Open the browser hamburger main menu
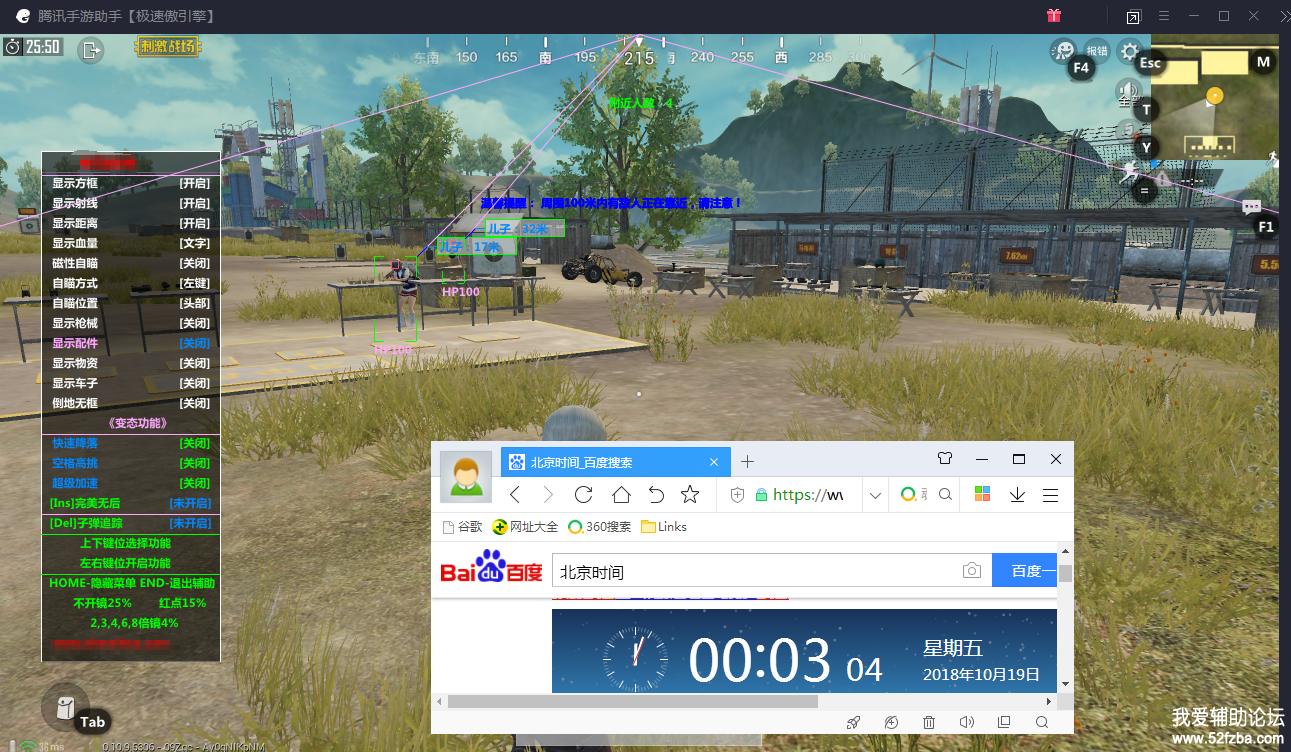Viewport: 1291px width, 752px height. click(x=1051, y=495)
